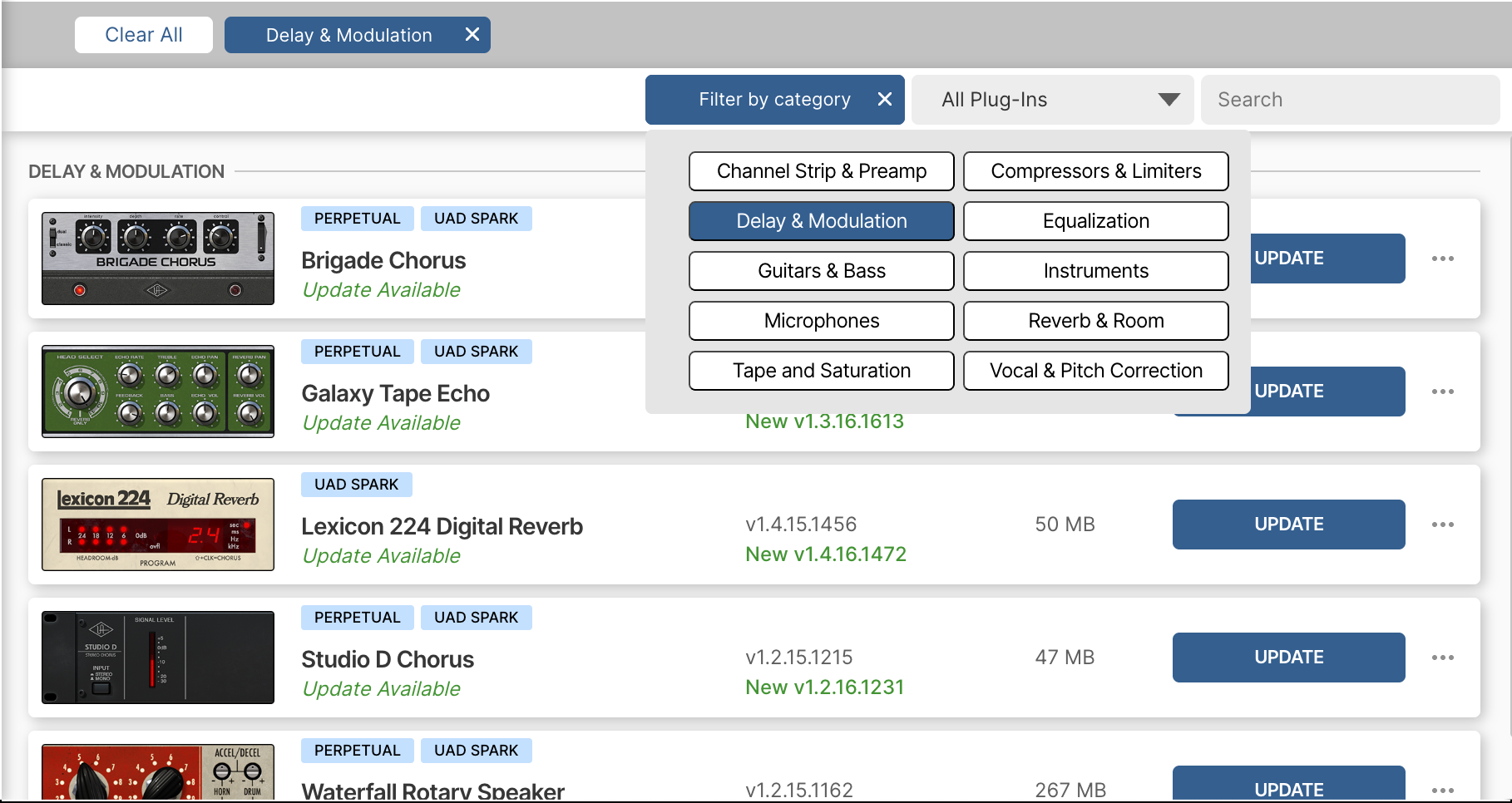The image size is (1512, 803).
Task: Remove the Delay & Modulation filter chip
Action: pos(472,34)
